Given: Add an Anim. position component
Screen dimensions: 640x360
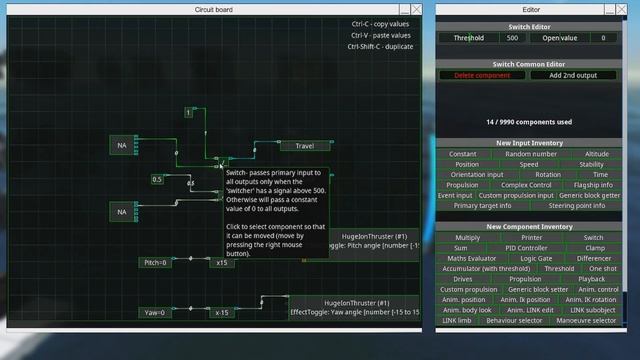Looking at the screenshot, I should (464, 300).
